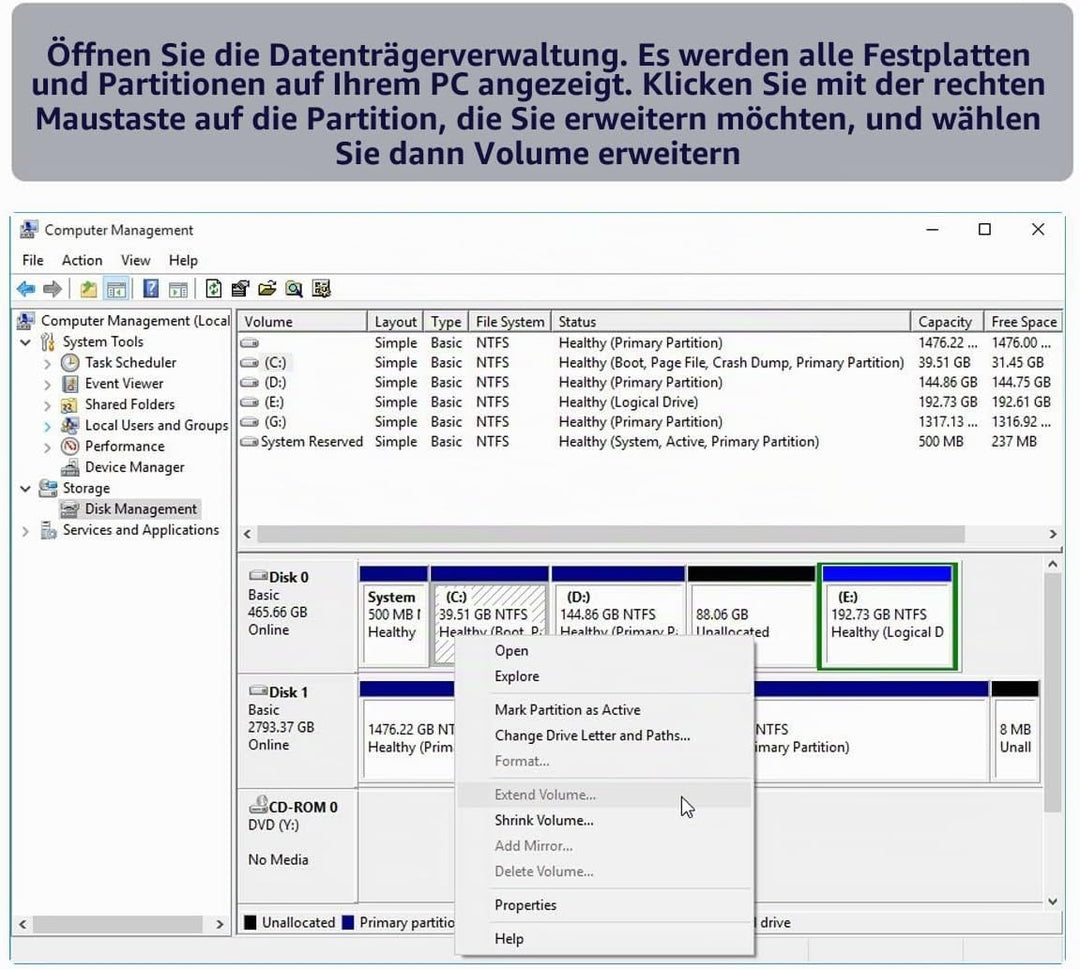Click the black Unallocated legend swatch
1080x970 pixels.
click(x=250, y=922)
